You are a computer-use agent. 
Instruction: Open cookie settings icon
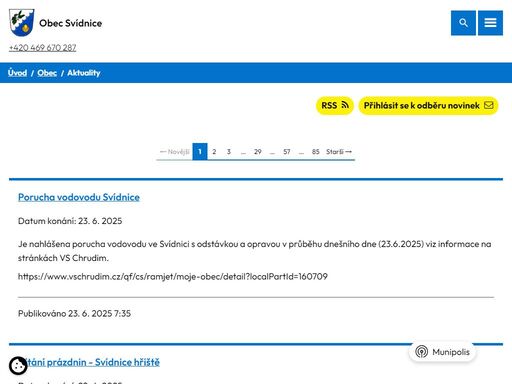point(18,366)
